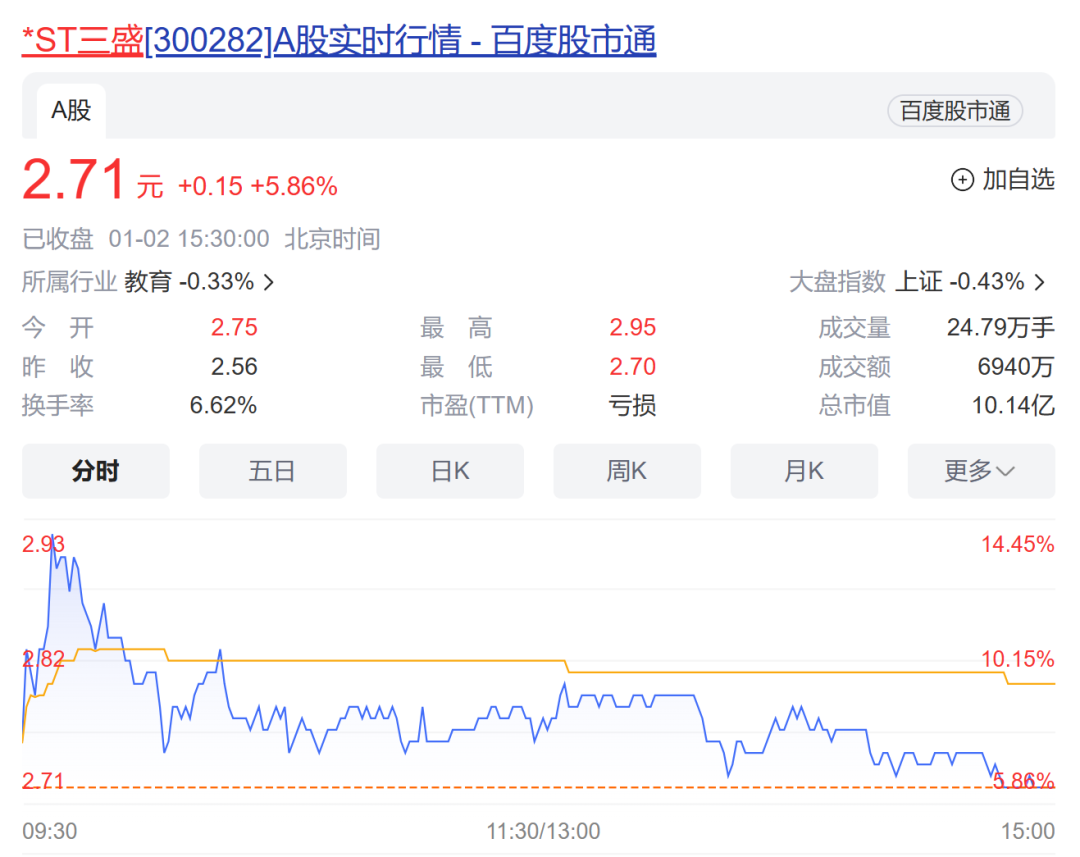Click the 换手率 value 6.62%

point(223,405)
